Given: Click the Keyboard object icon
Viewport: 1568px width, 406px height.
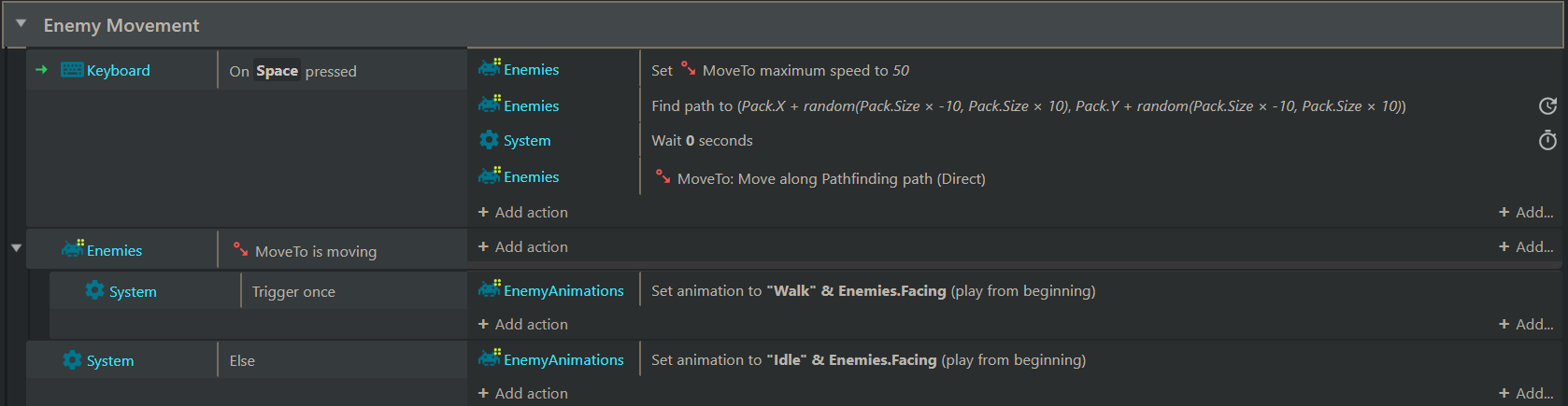Looking at the screenshot, I should (72, 70).
